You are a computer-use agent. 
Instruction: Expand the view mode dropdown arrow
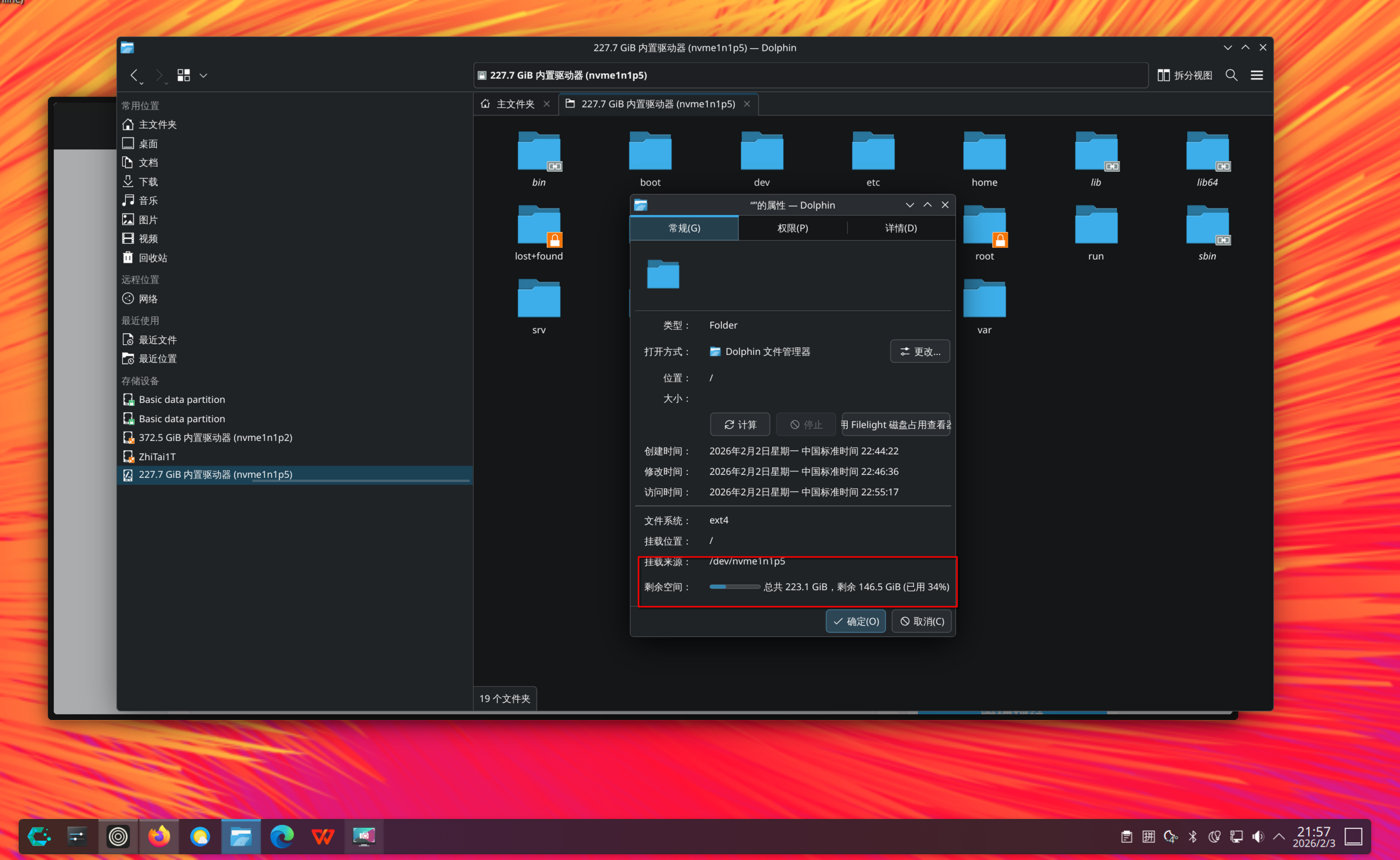point(203,76)
